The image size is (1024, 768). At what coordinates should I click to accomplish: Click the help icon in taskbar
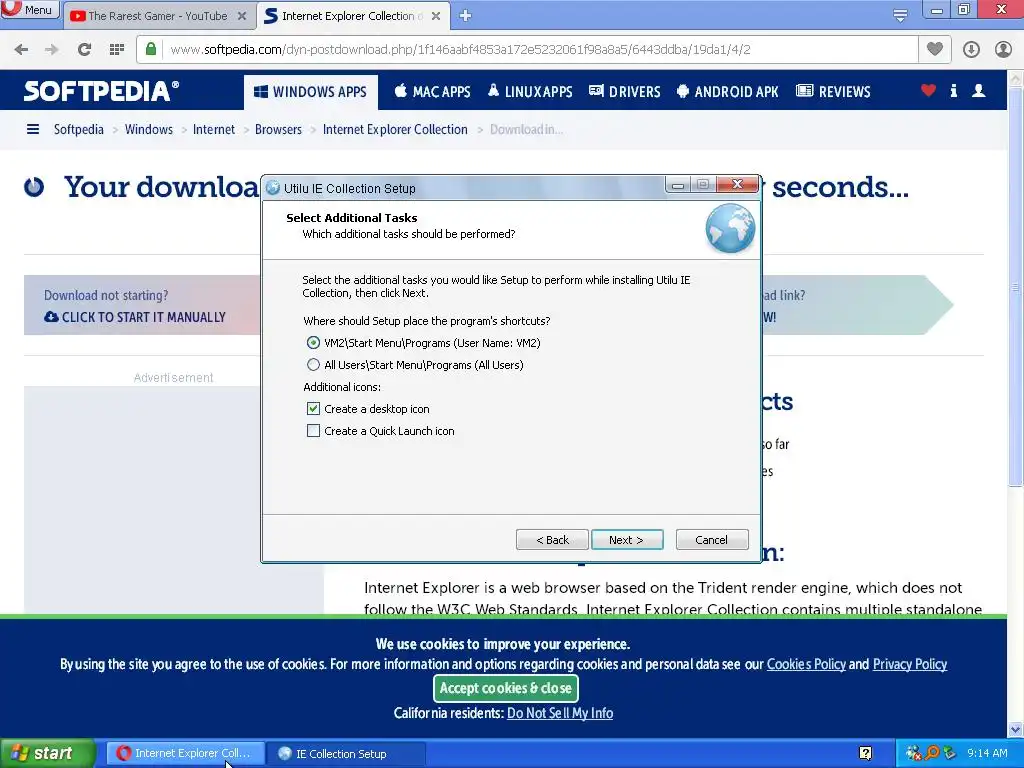click(x=865, y=754)
